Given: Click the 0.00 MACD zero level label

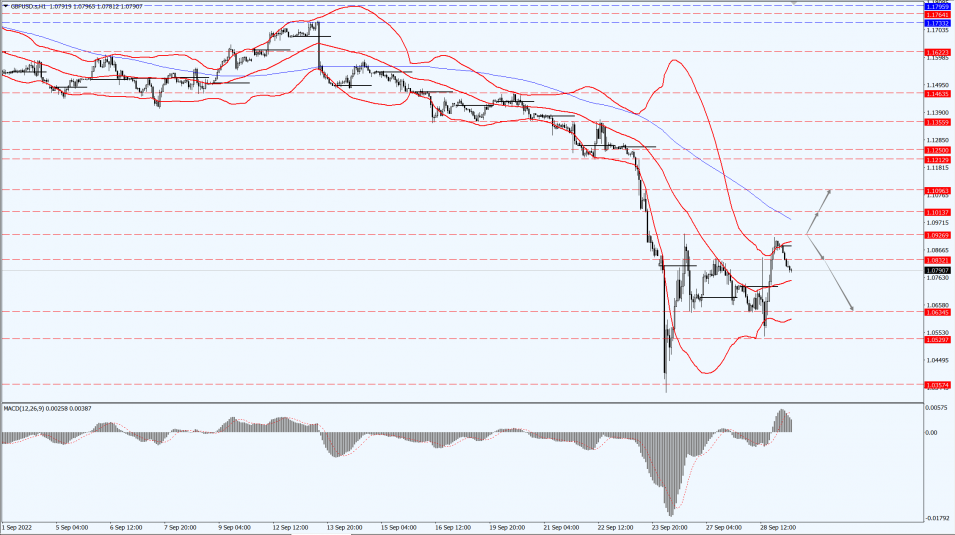Looking at the screenshot, I should [931, 433].
